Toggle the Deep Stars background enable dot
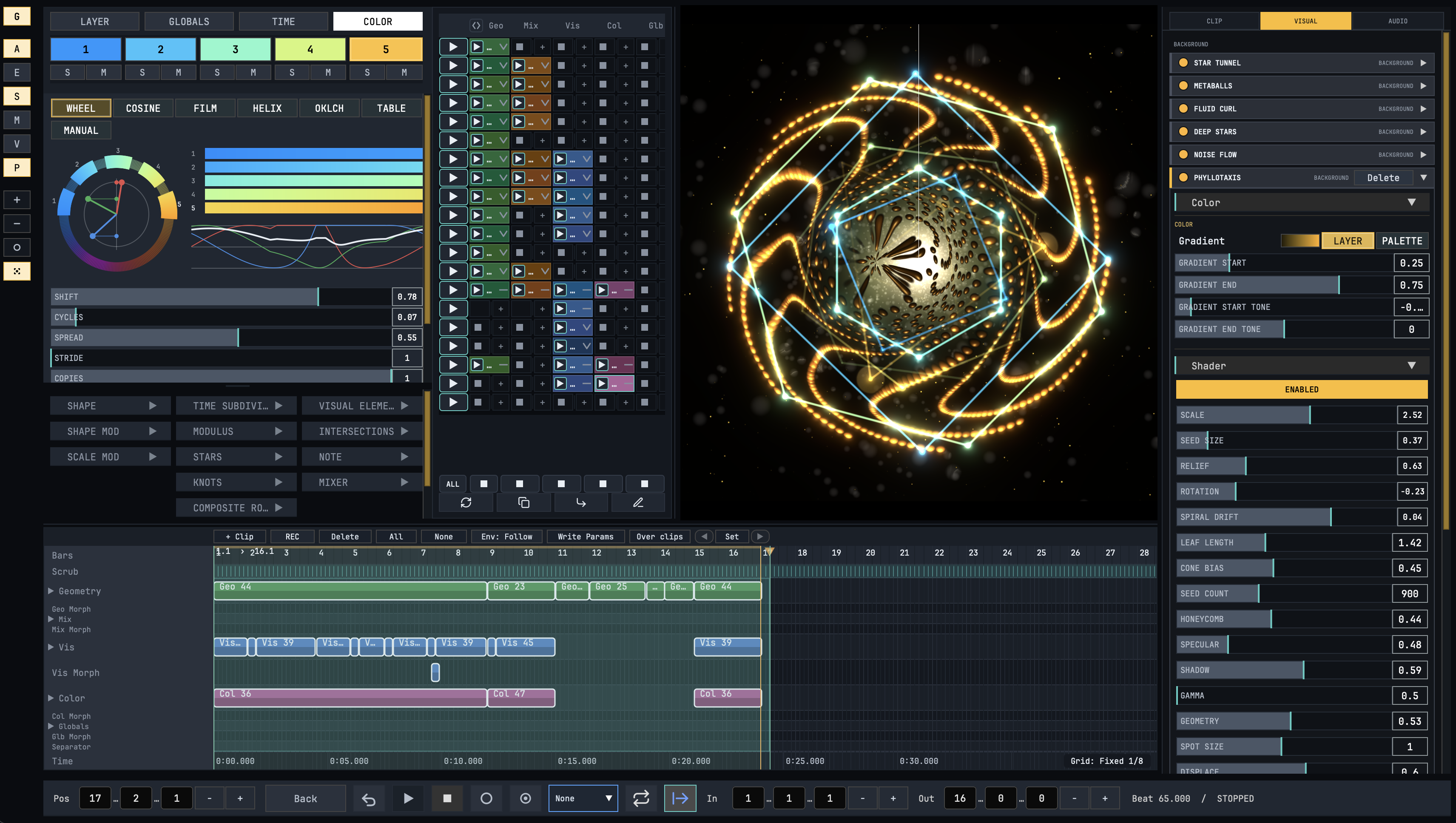This screenshot has width=1456, height=823. pos(1183,132)
